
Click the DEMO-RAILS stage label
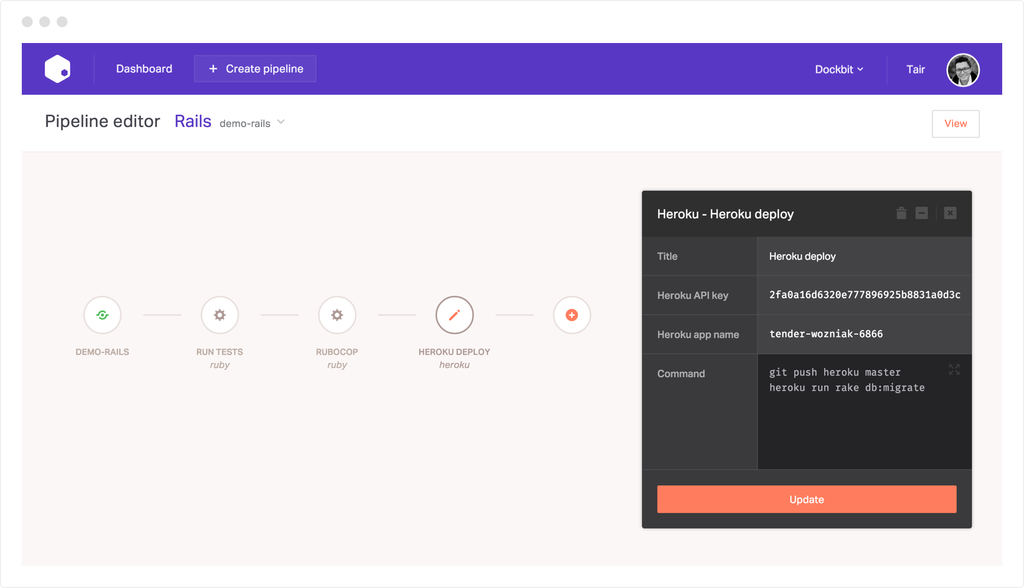(103, 351)
